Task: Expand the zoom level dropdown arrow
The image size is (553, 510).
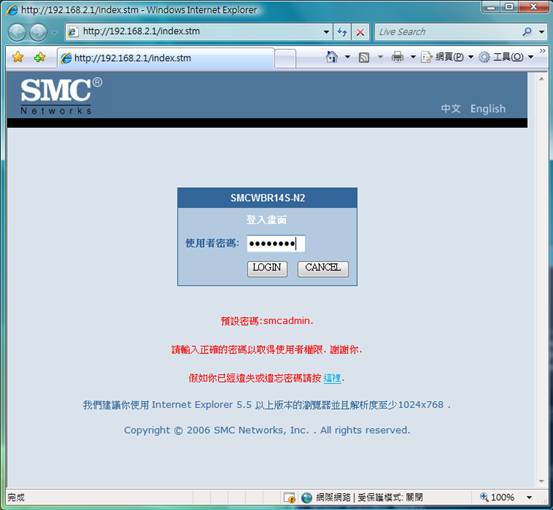Action: (x=529, y=498)
